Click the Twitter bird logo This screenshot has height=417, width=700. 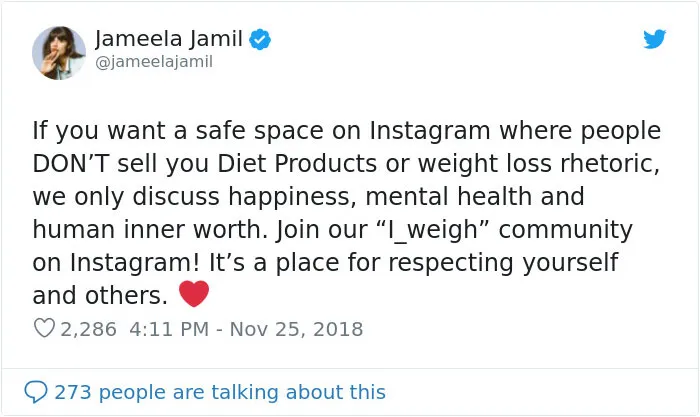coord(654,38)
